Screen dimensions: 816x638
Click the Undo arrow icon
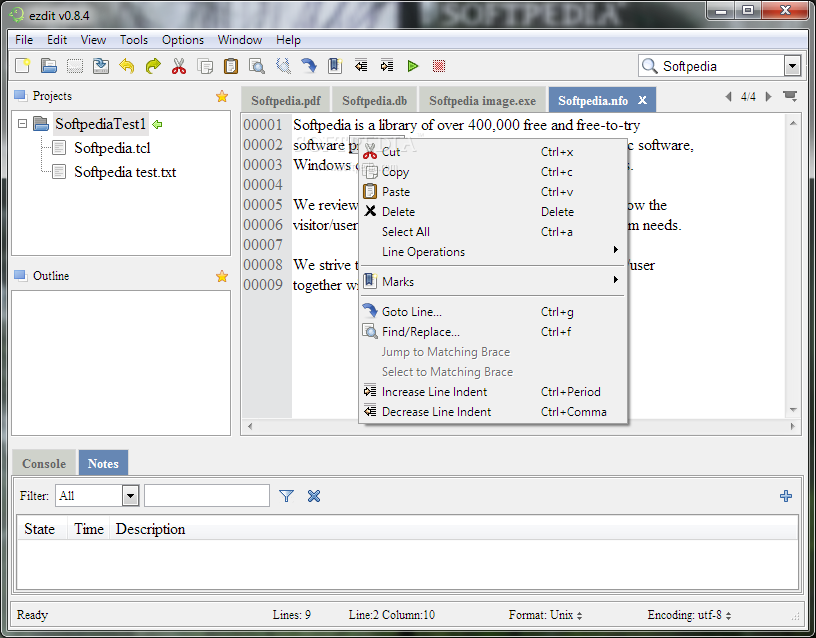[126, 66]
